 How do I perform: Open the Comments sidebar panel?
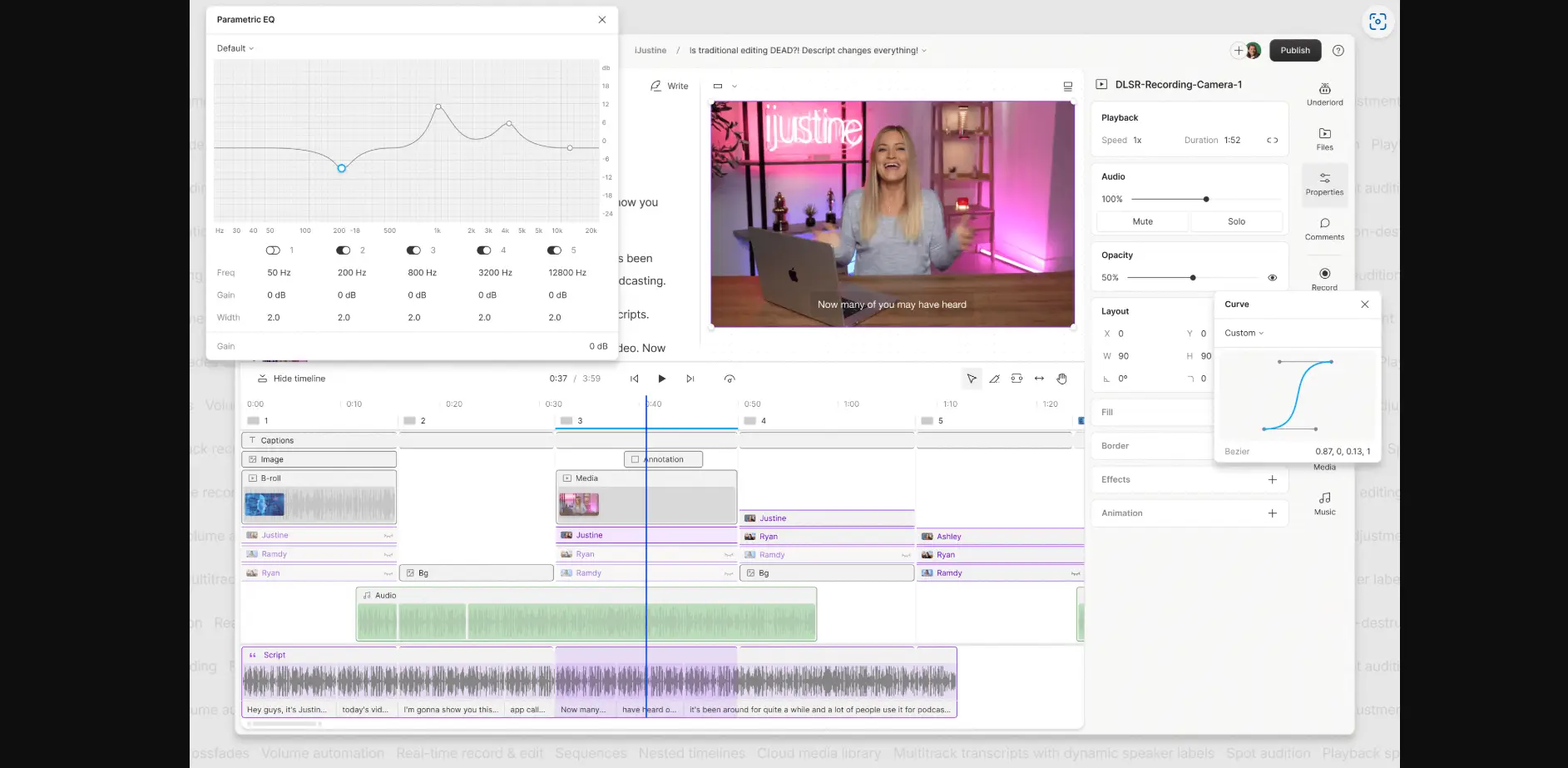tap(1324, 229)
